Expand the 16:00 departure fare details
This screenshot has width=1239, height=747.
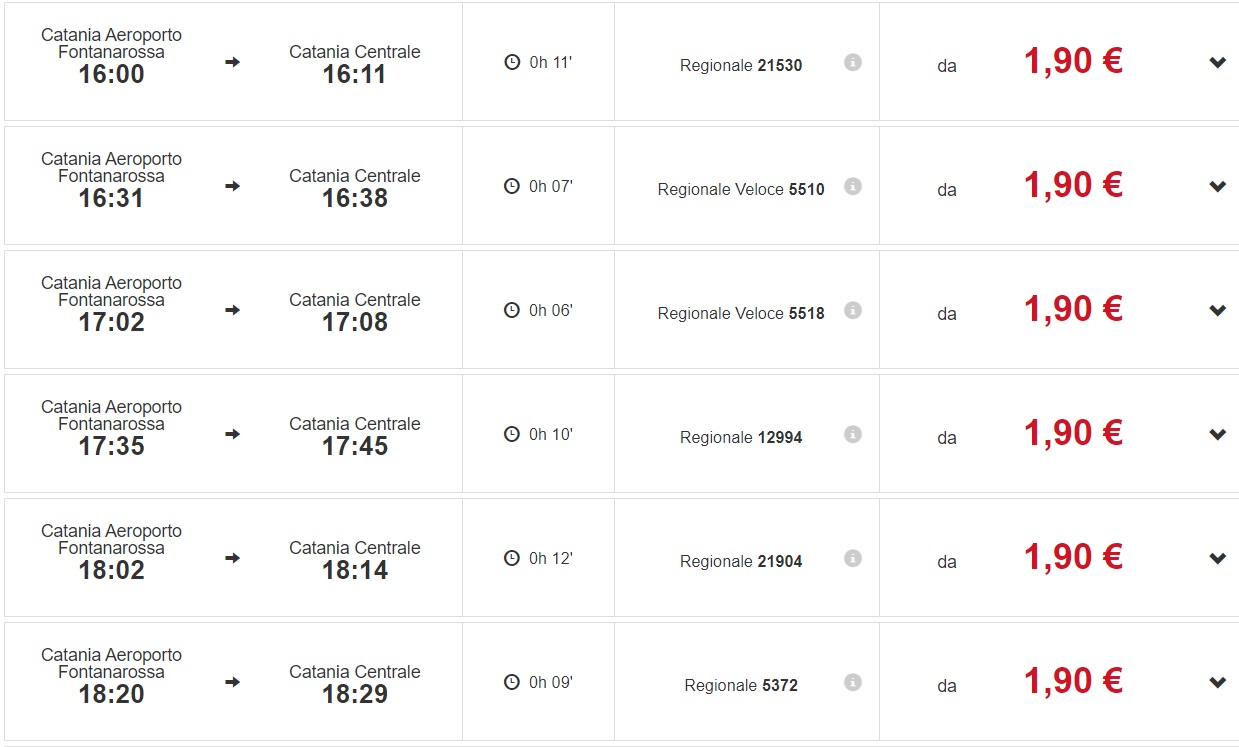tap(1217, 62)
